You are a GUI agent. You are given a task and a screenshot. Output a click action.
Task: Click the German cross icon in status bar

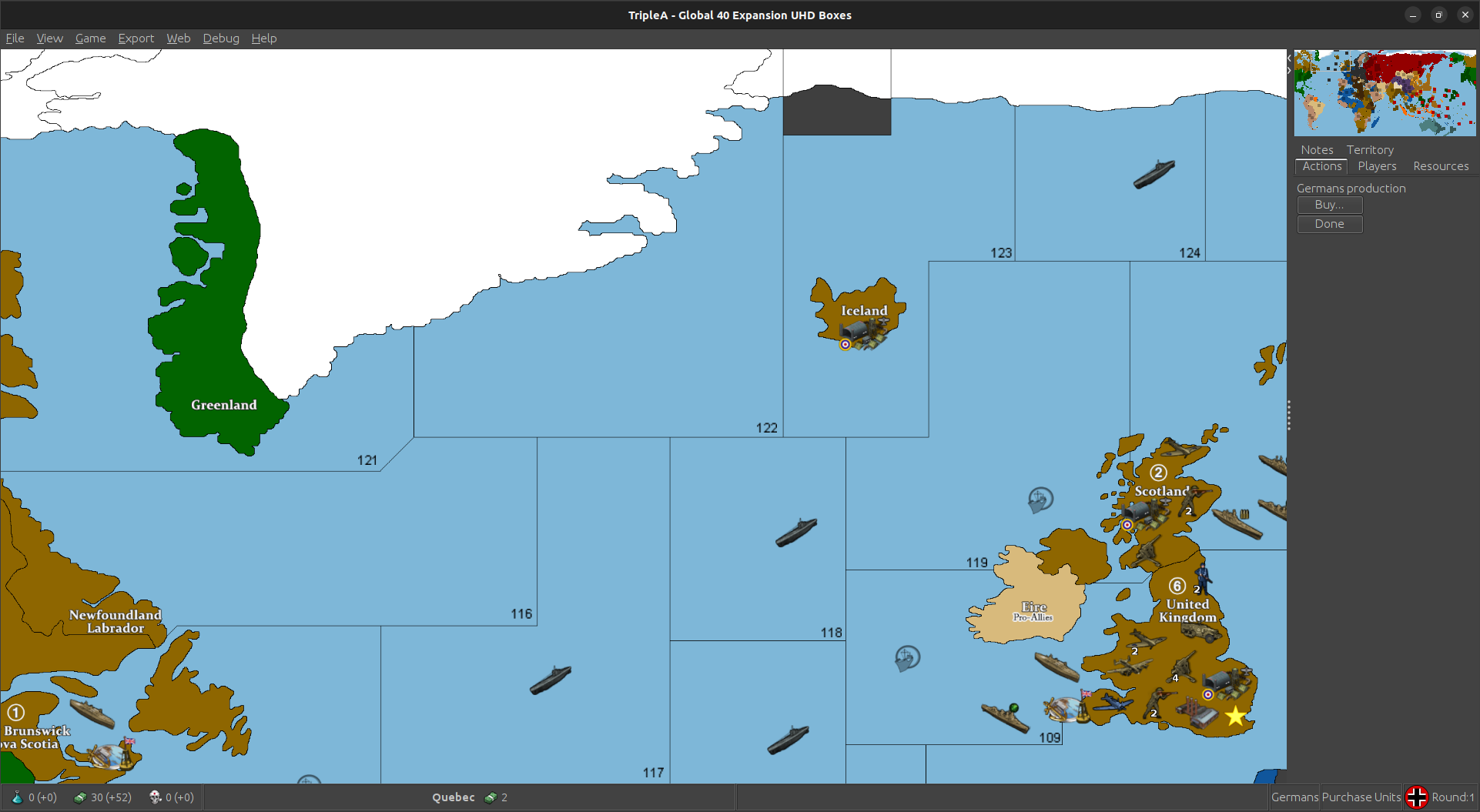coord(1416,797)
